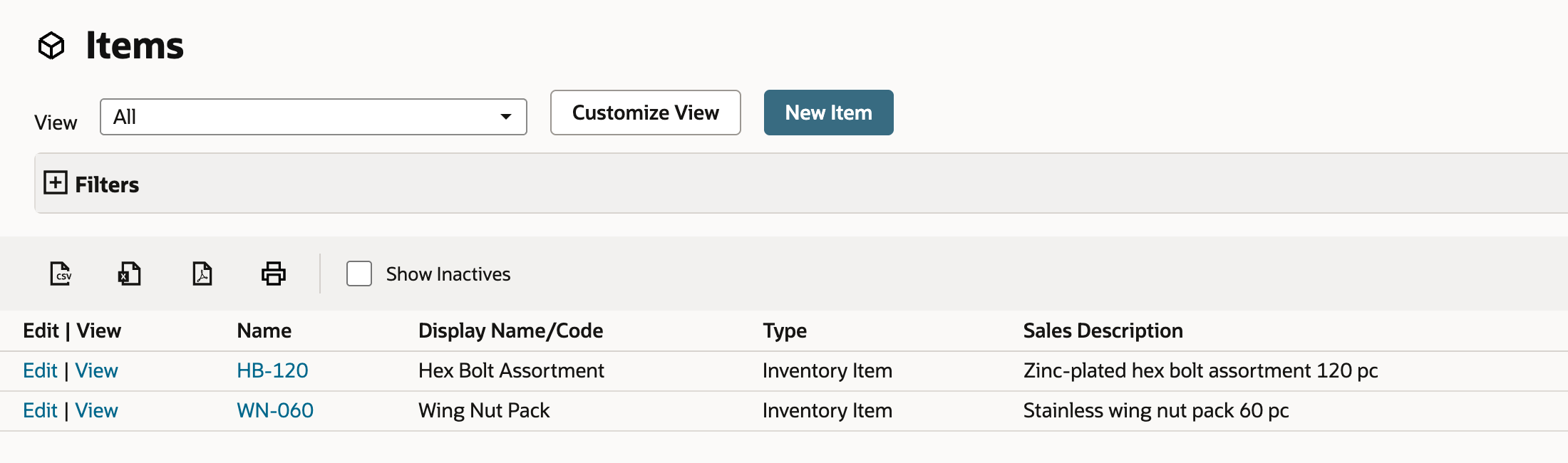1568x463 pixels.
Task: Edit the Hex Bolt Assortment row
Action: (40, 370)
